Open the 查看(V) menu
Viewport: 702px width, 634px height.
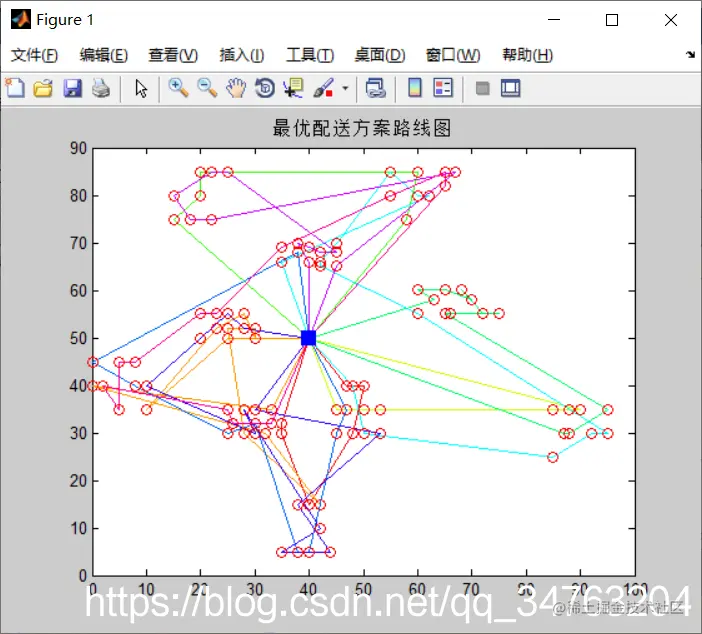coord(173,55)
